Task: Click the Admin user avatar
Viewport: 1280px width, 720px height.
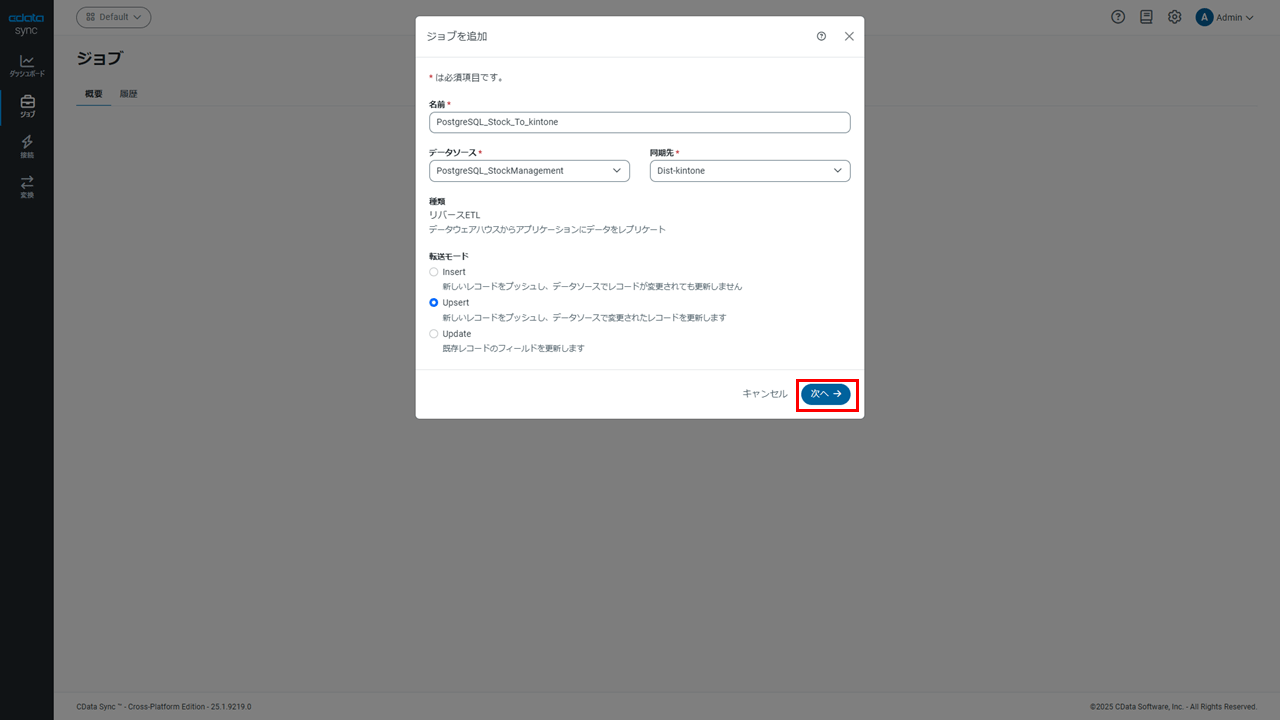Action: point(1204,17)
